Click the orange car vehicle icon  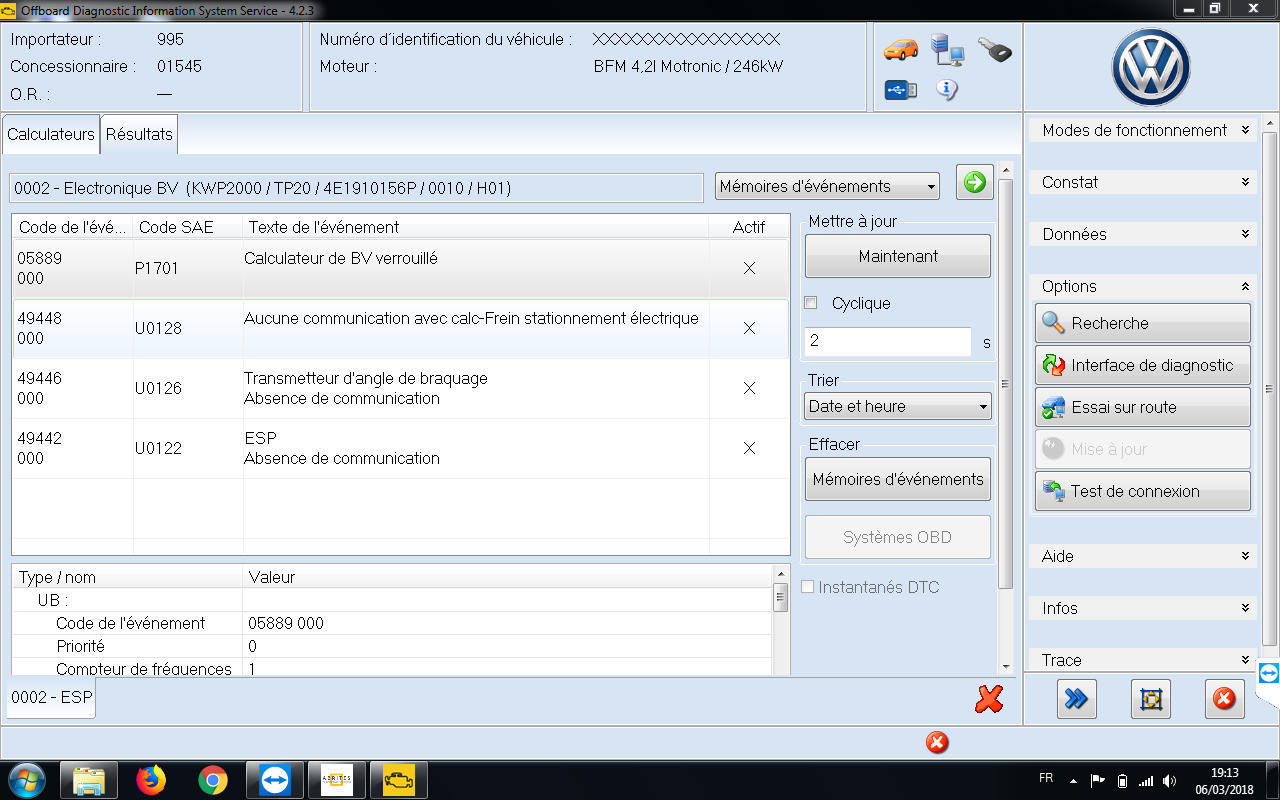pos(900,49)
